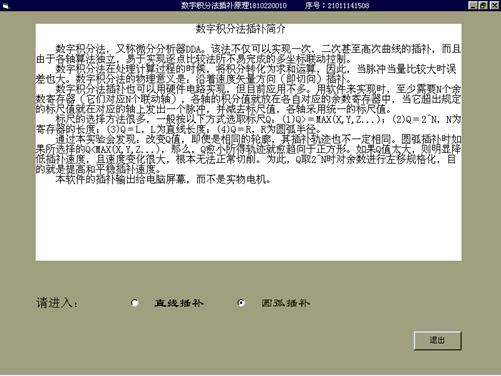This screenshot has width=501, height=376.
Task: Click the window title 数字积分法插补原理1810220010
Action: [x=234, y=5]
